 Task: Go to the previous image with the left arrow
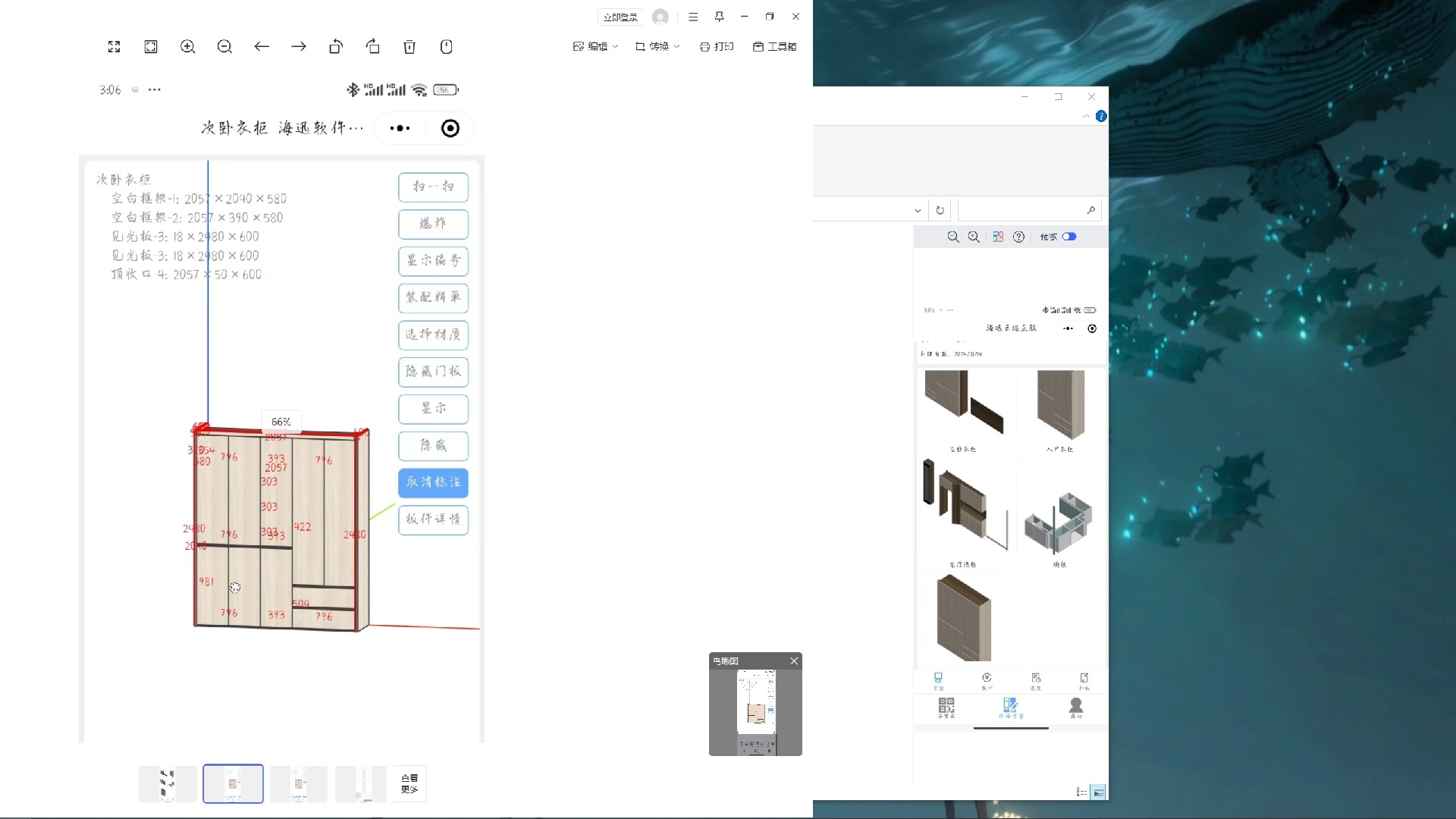(262, 47)
